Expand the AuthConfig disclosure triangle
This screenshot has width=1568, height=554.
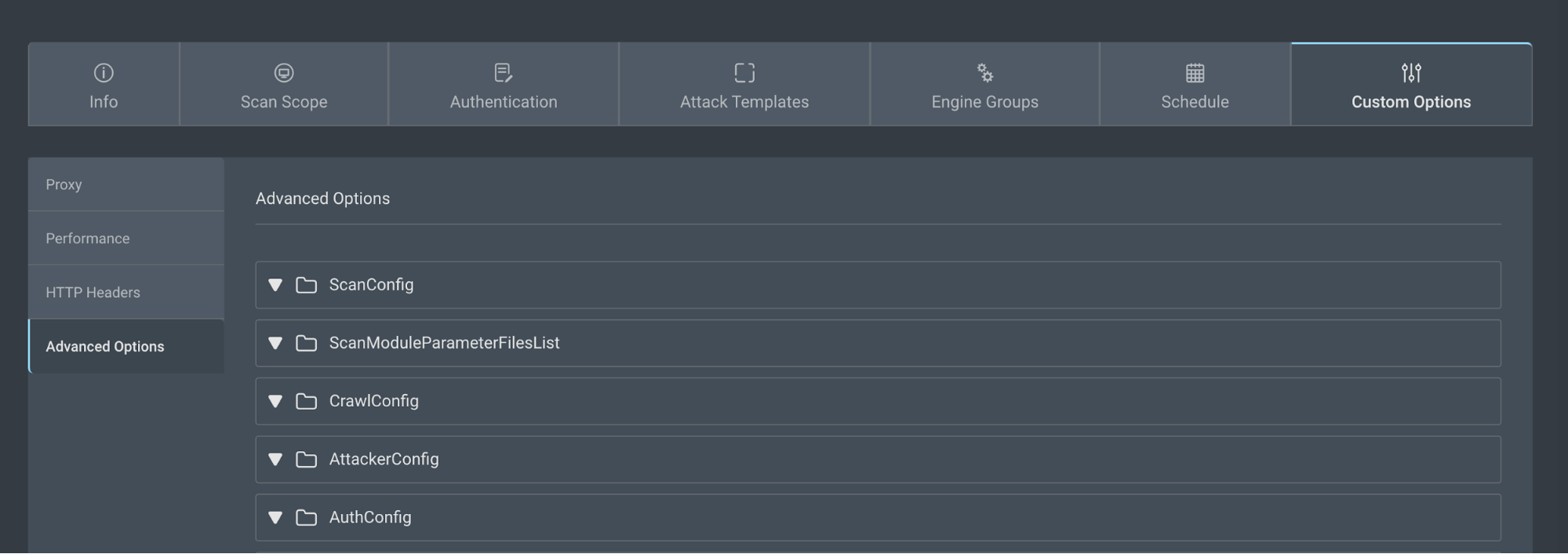(275, 517)
